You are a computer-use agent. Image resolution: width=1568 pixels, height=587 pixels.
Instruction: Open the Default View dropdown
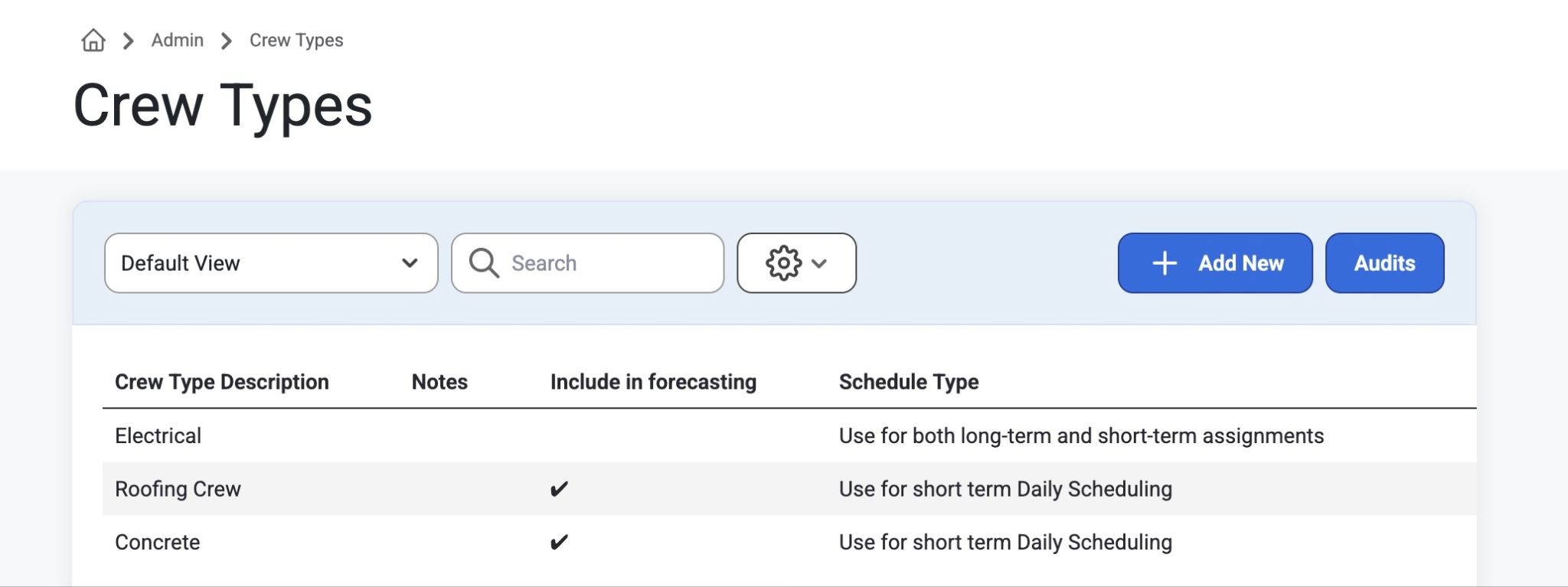point(271,263)
